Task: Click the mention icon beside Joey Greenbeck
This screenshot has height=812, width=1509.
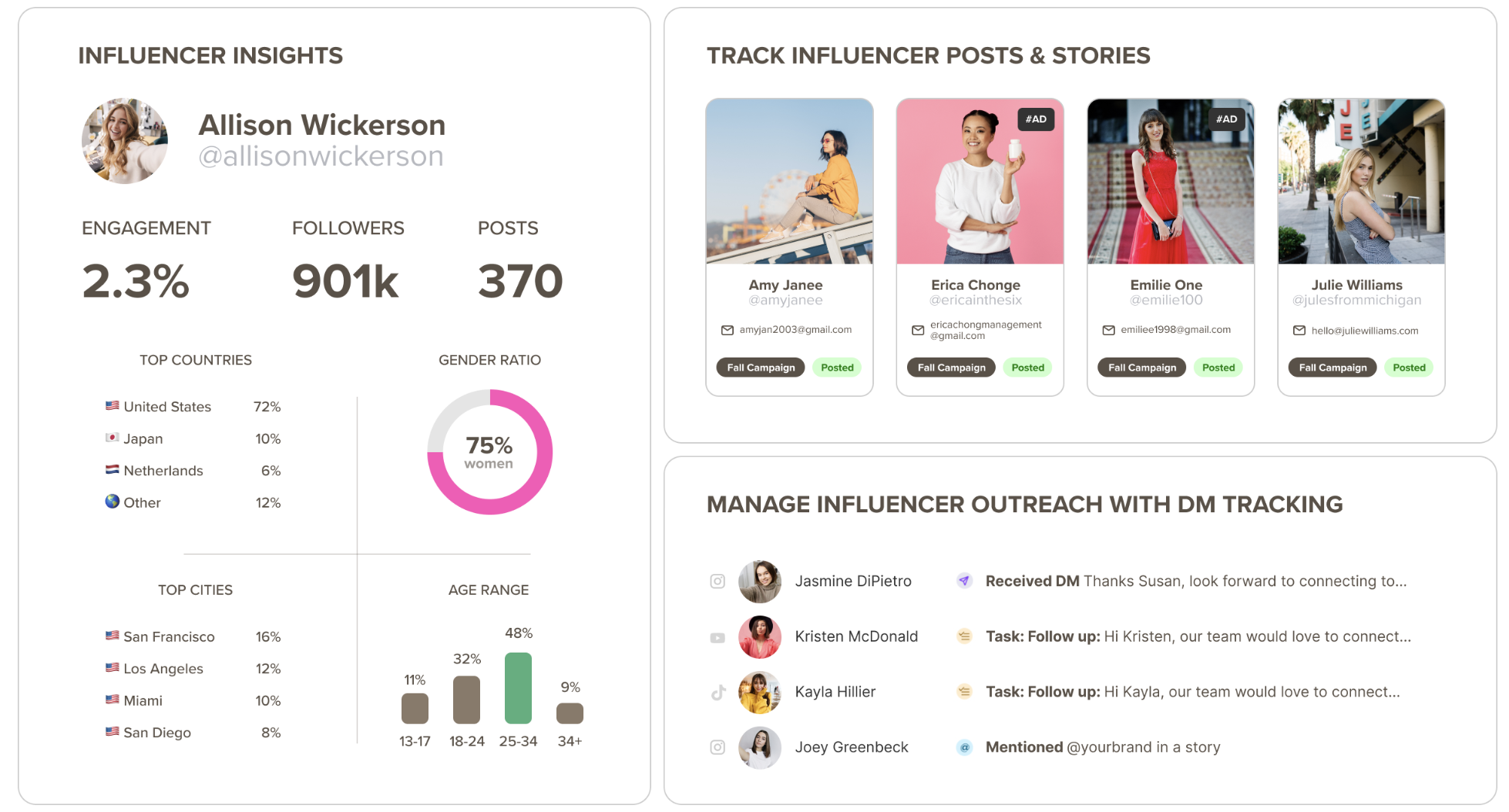Action: coord(964,747)
